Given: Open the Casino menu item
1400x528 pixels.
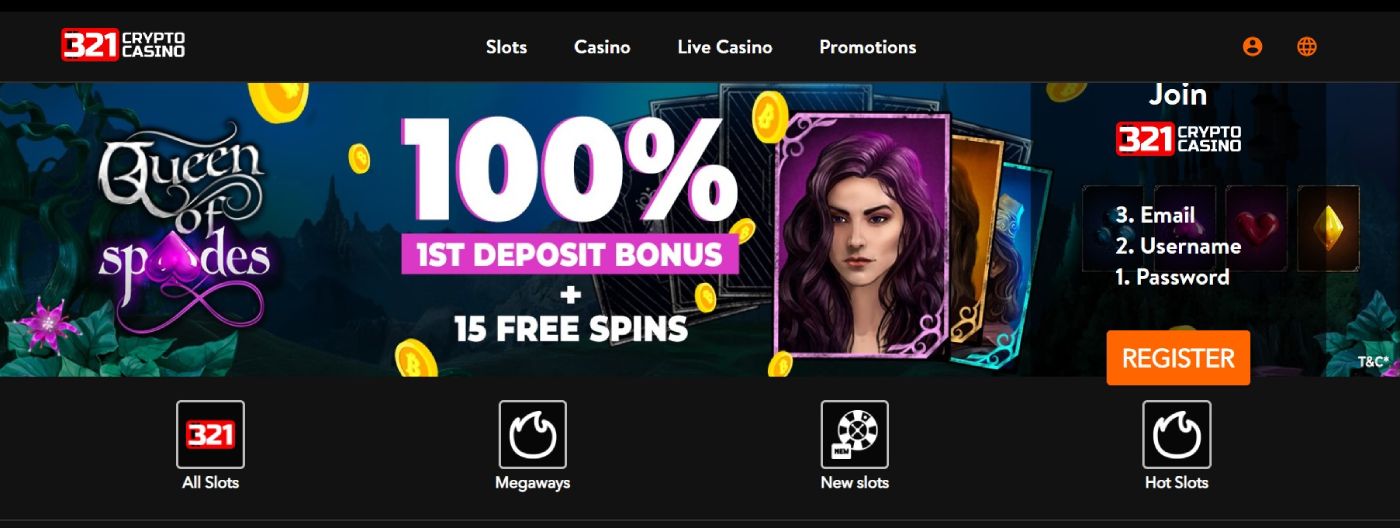Looking at the screenshot, I should click(602, 47).
